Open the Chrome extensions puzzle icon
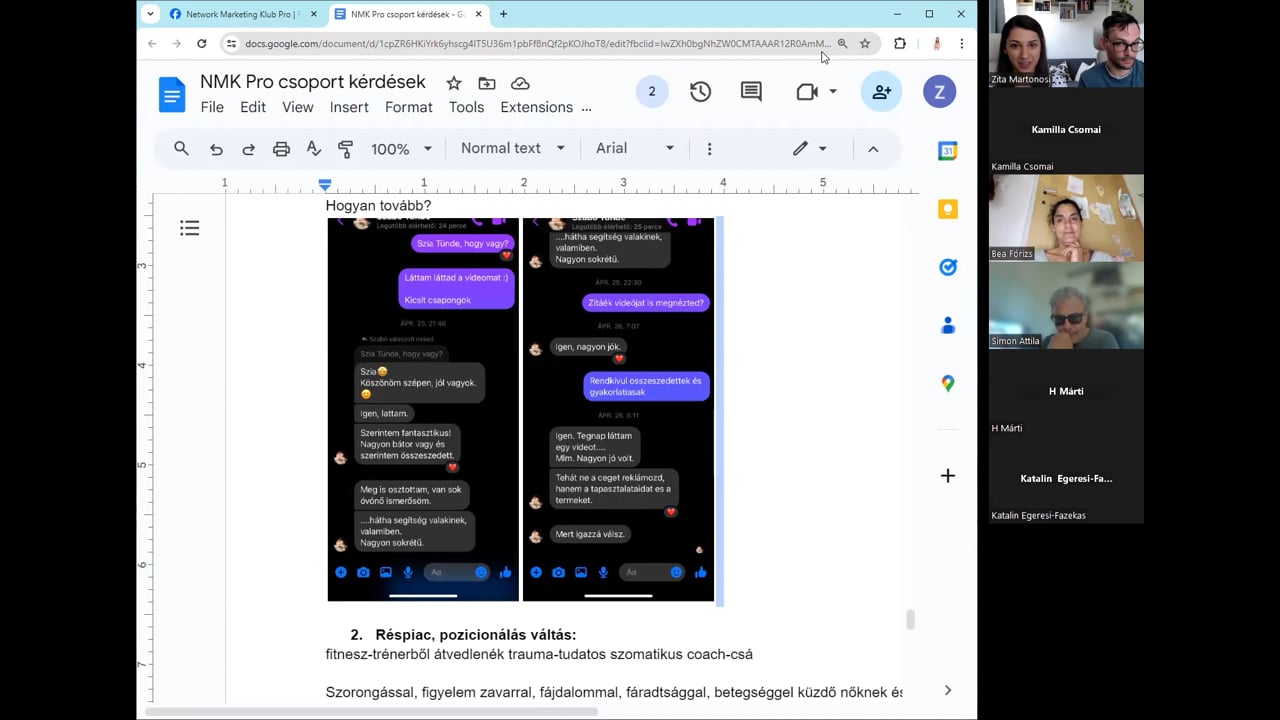 900,44
